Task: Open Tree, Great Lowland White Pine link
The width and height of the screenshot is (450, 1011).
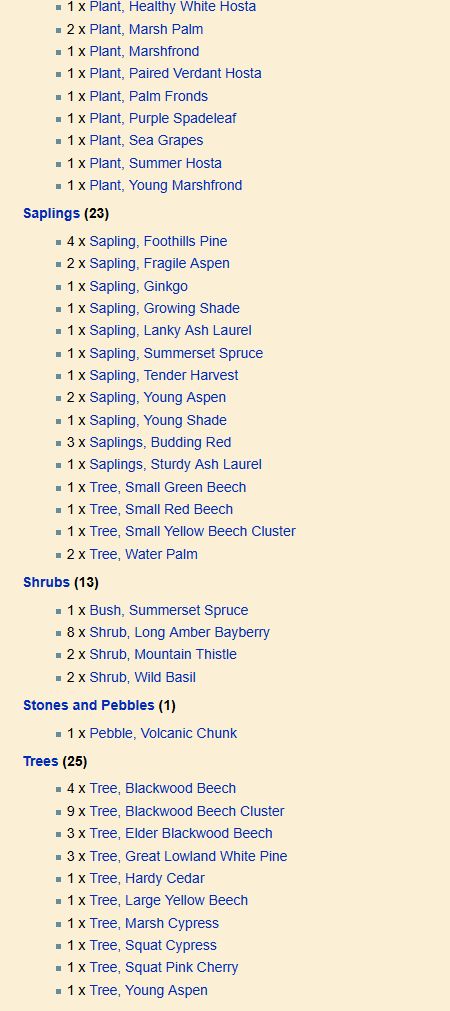Action: tap(188, 856)
